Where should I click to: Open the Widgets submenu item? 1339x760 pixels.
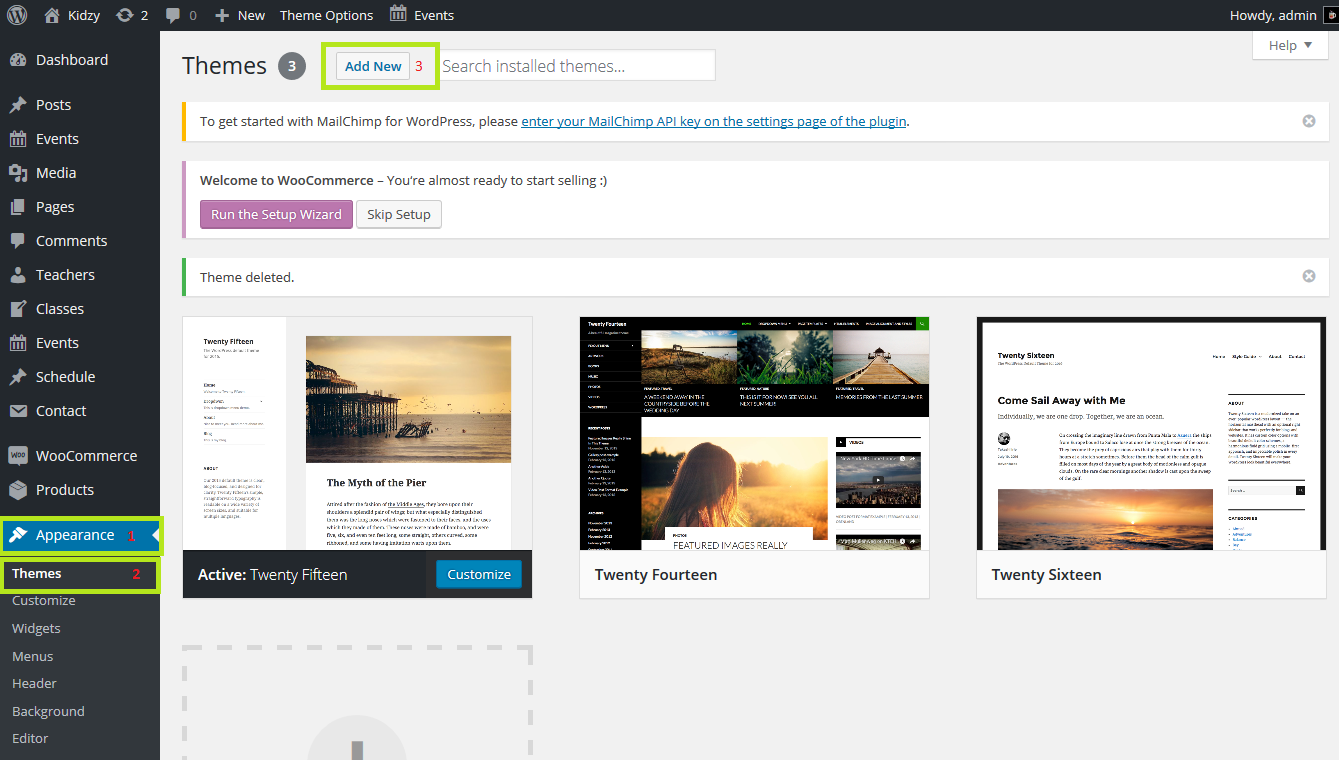(x=36, y=629)
